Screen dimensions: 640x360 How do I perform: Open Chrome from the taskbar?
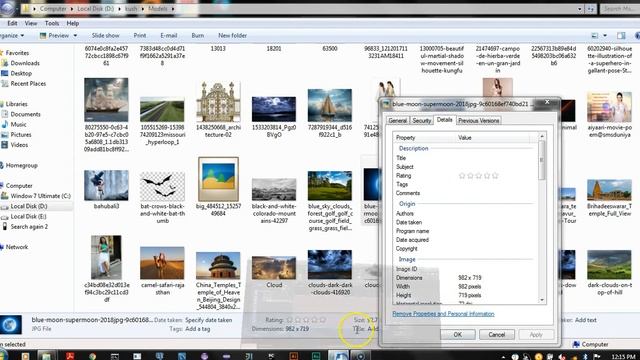click(x=92, y=356)
